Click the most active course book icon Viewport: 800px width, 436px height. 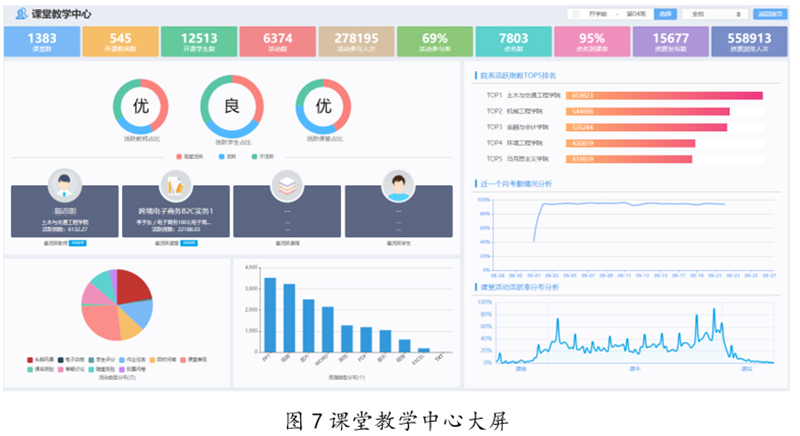174,186
